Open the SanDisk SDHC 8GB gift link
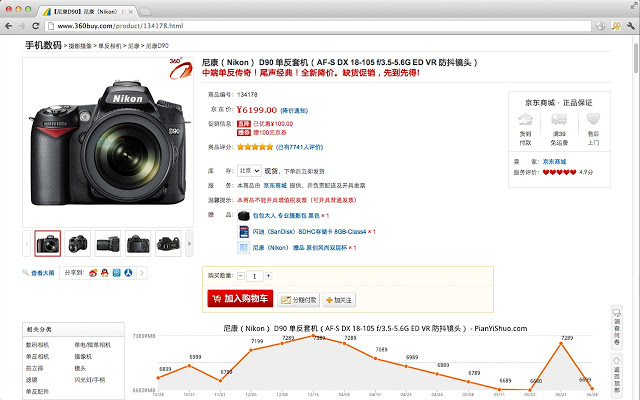 pos(309,231)
